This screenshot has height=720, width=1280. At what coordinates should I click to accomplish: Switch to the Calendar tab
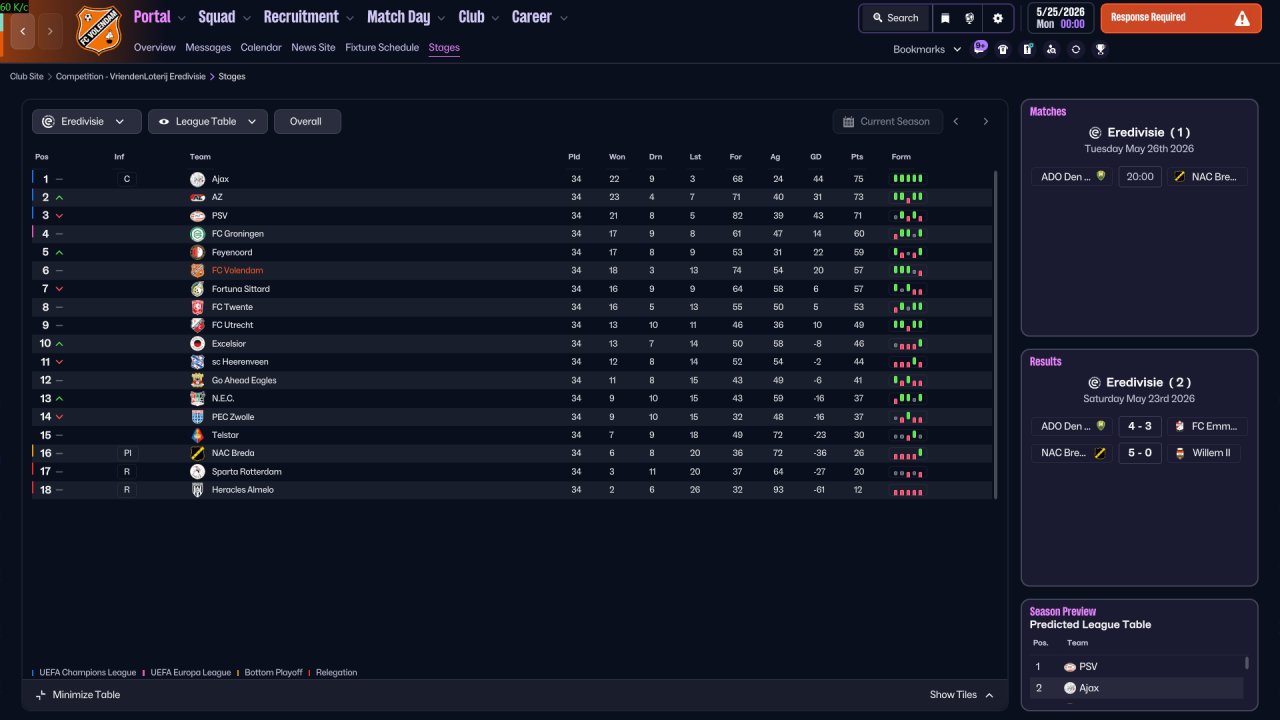(x=261, y=47)
